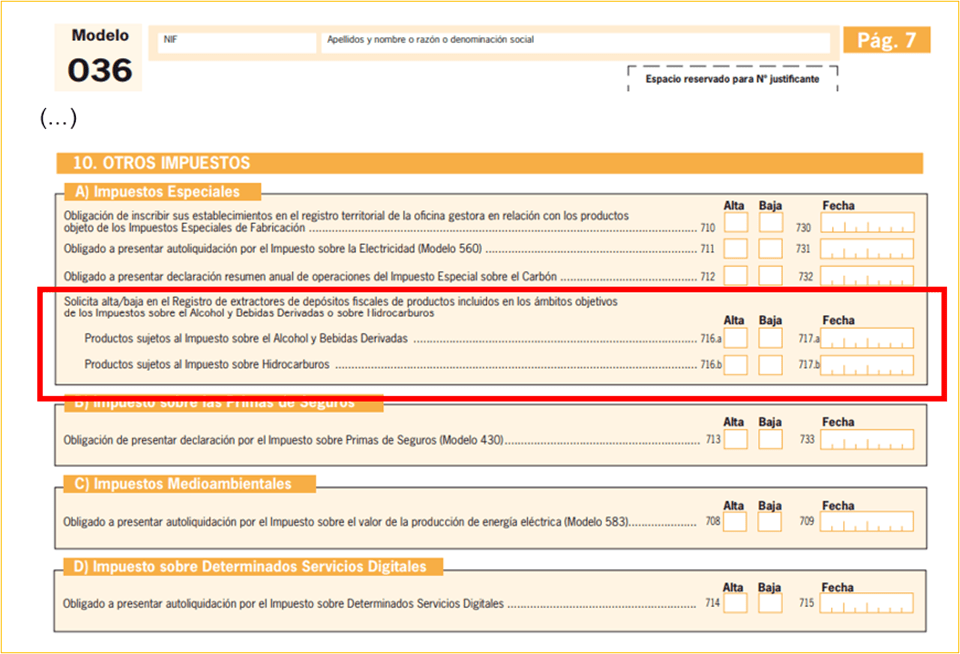Select Alta for Determinados Servicios Digitales 714

click(x=736, y=604)
